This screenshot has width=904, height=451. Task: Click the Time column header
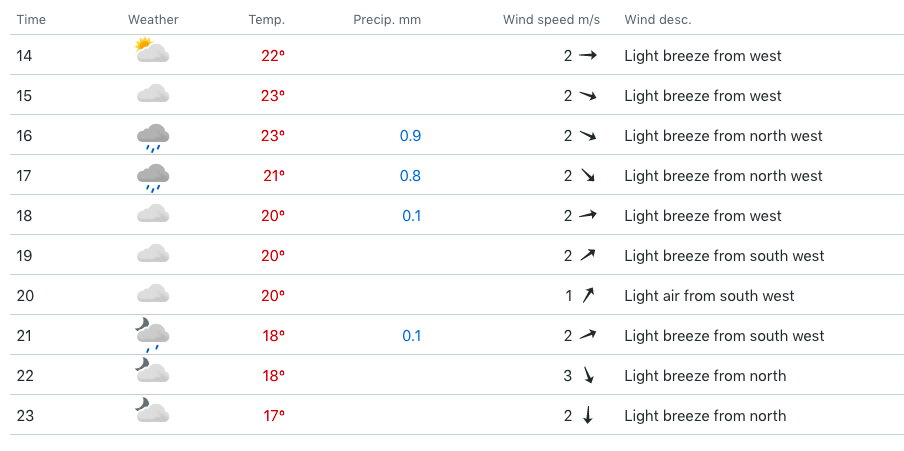pos(31,20)
